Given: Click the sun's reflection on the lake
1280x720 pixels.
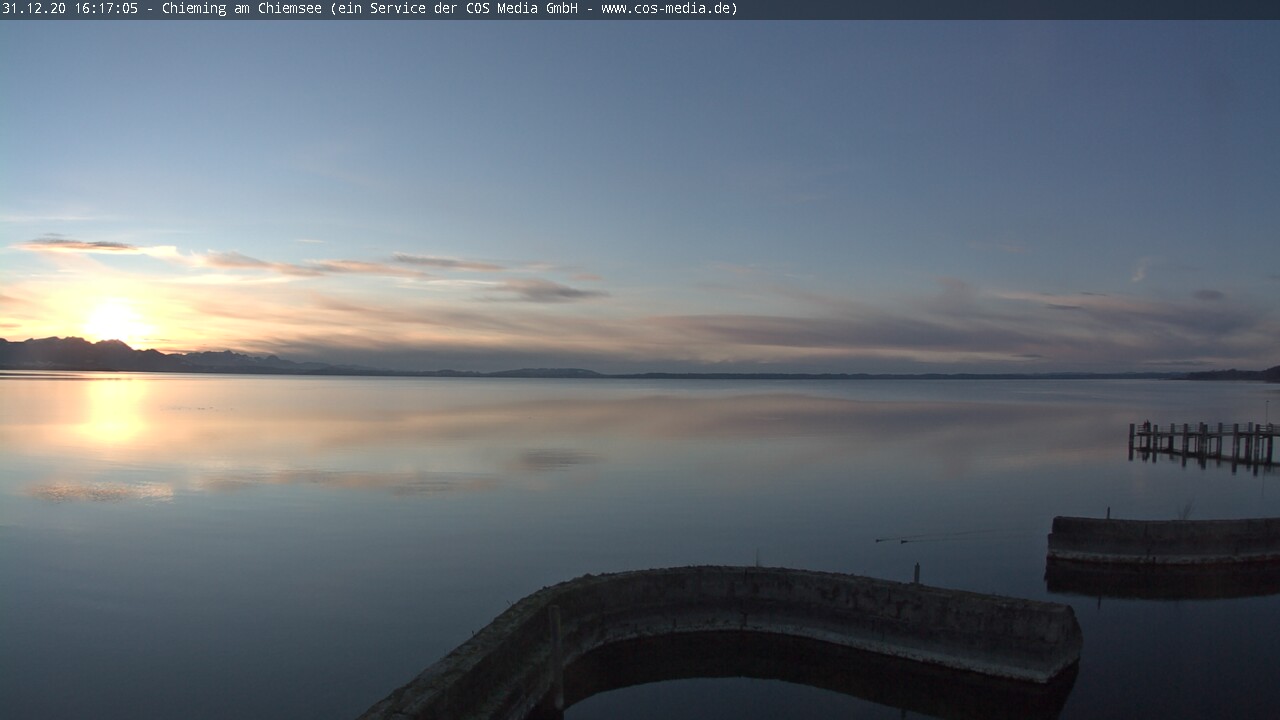Looking at the screenshot, I should pos(113,412).
